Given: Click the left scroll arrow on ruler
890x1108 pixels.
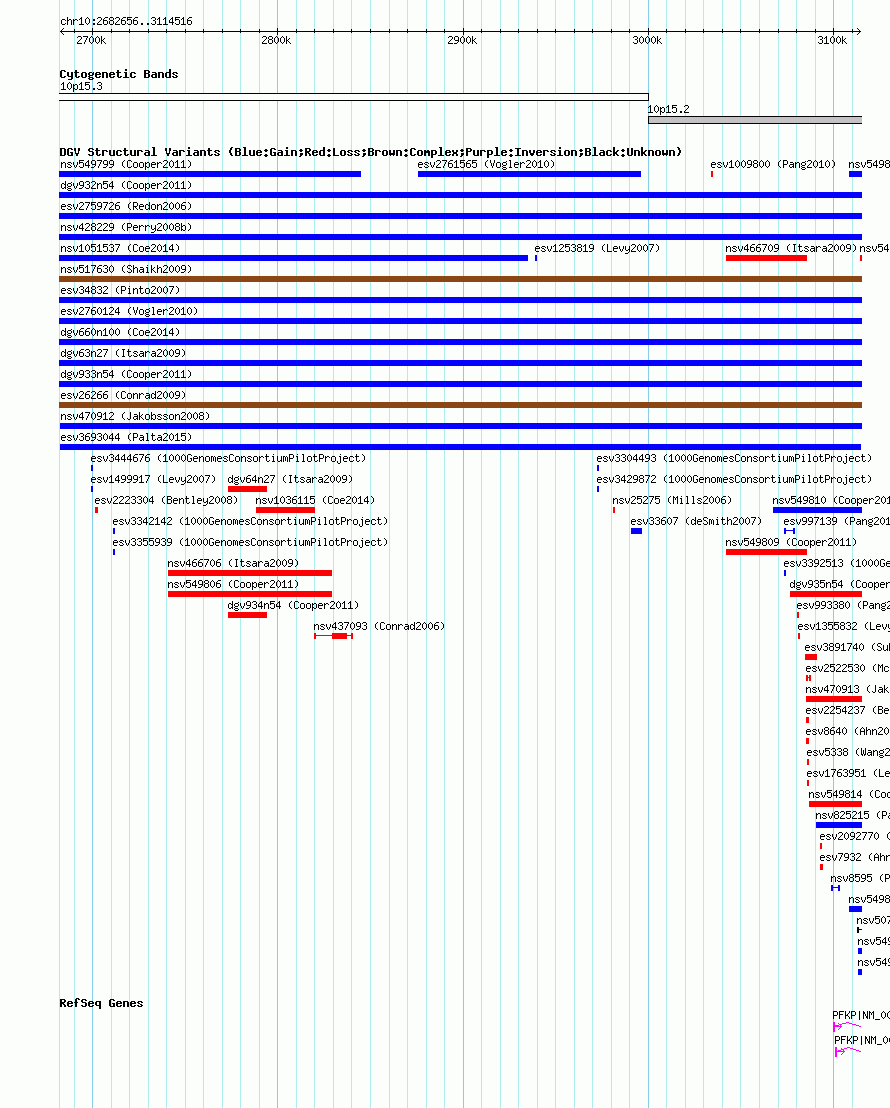Looking at the screenshot, I should pos(63,31).
